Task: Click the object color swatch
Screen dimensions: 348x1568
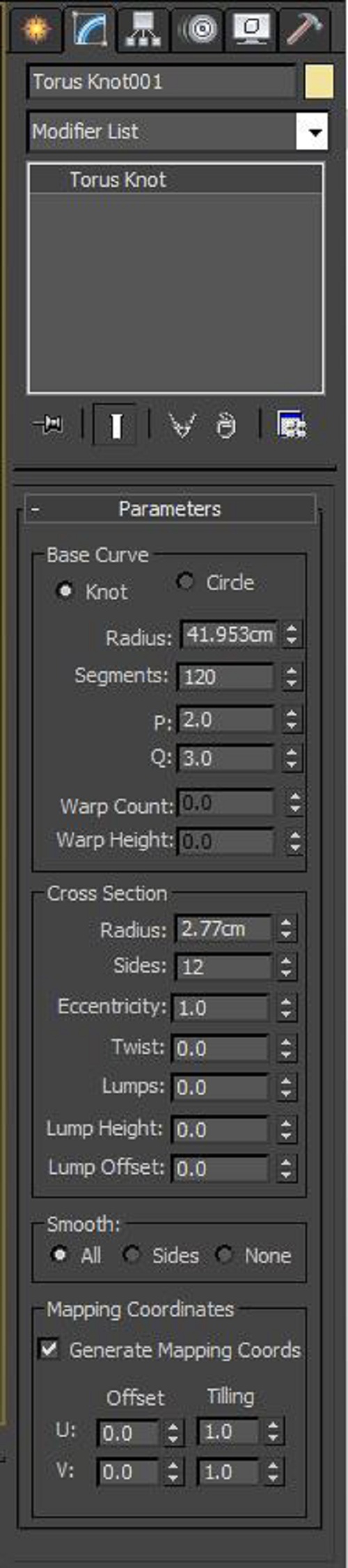Action: pyautogui.click(x=319, y=81)
